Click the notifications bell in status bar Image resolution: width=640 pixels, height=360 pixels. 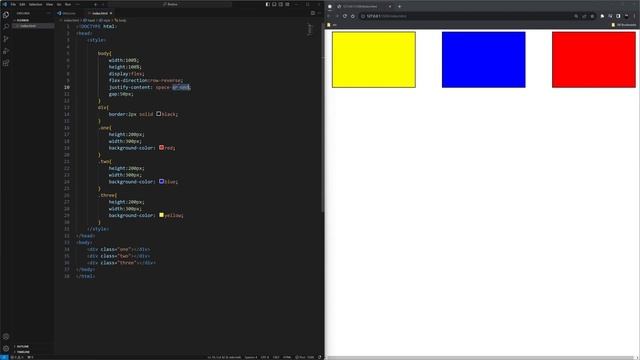pyautogui.click(x=320, y=357)
